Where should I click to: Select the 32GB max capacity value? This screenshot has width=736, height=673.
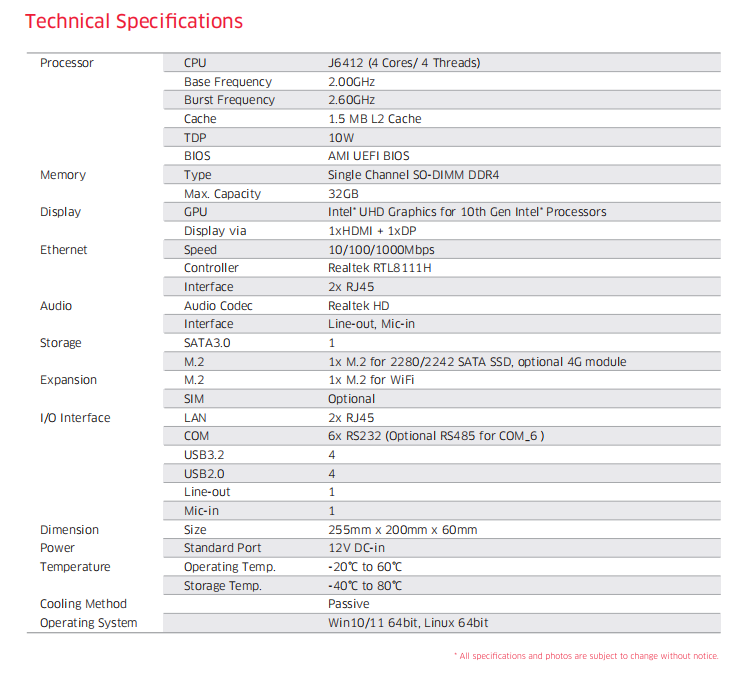(343, 194)
